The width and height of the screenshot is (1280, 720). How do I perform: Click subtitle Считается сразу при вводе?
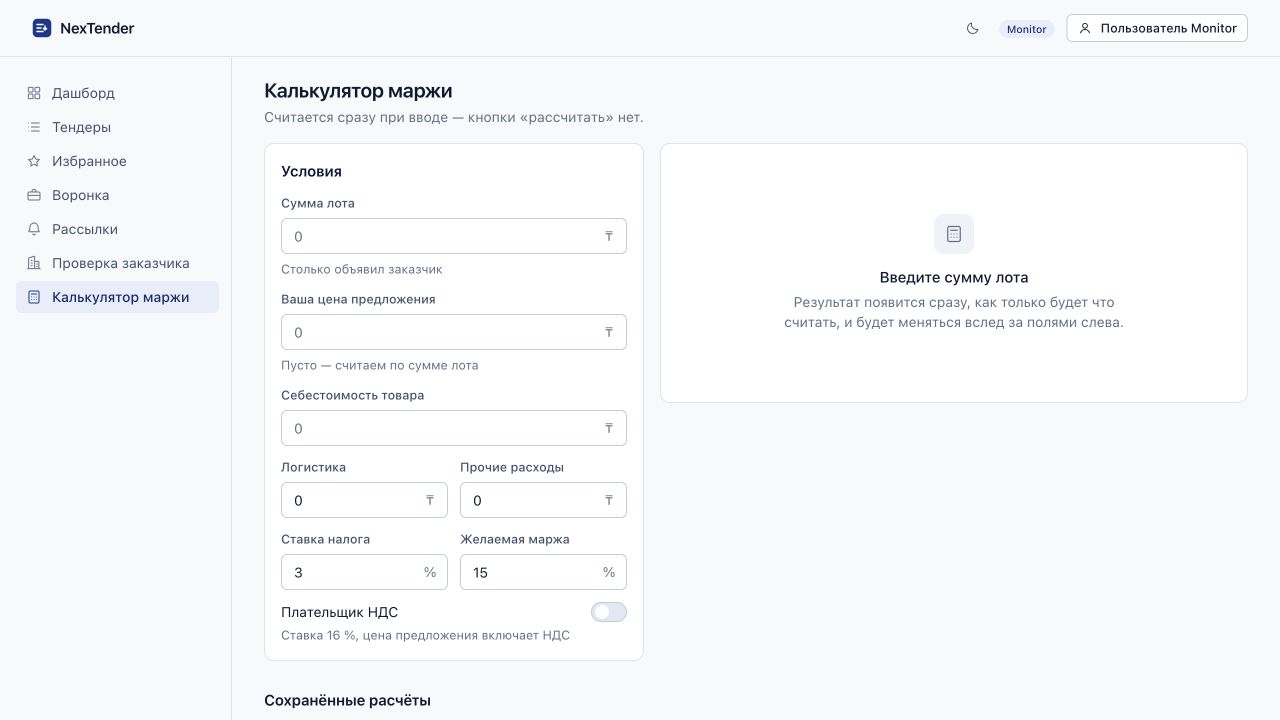pos(454,117)
